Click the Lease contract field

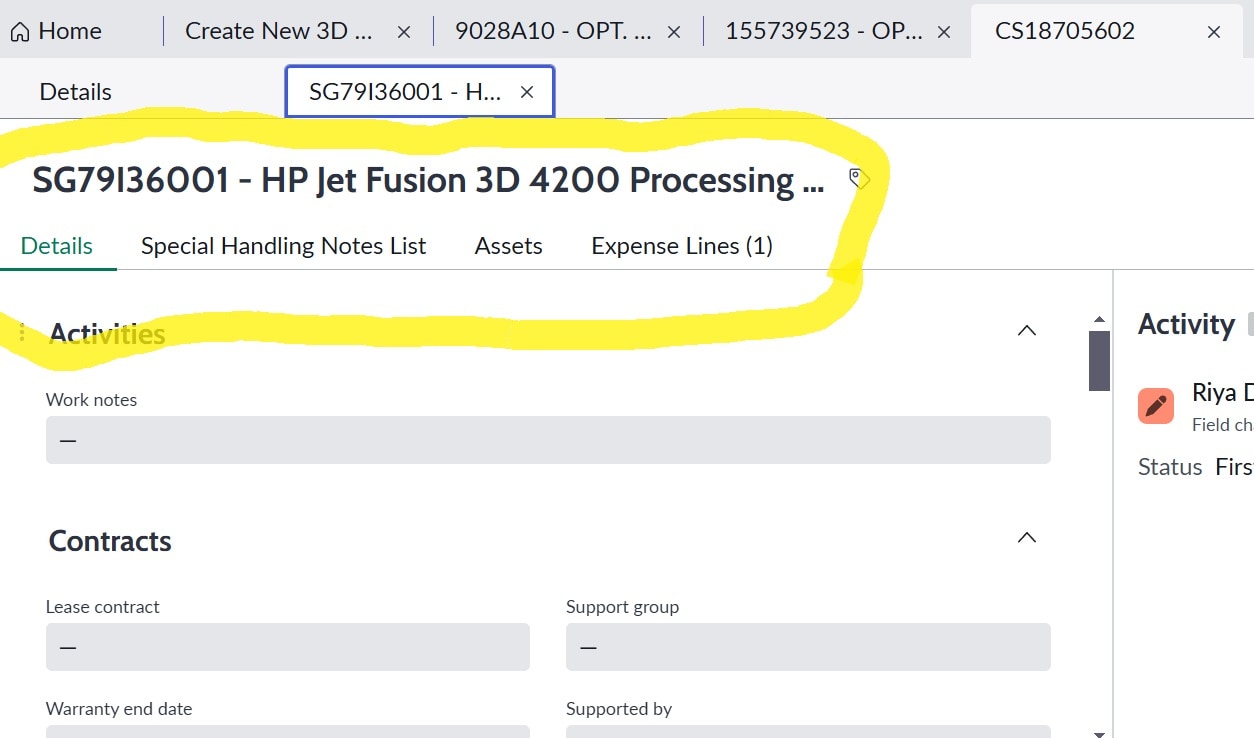[288, 647]
